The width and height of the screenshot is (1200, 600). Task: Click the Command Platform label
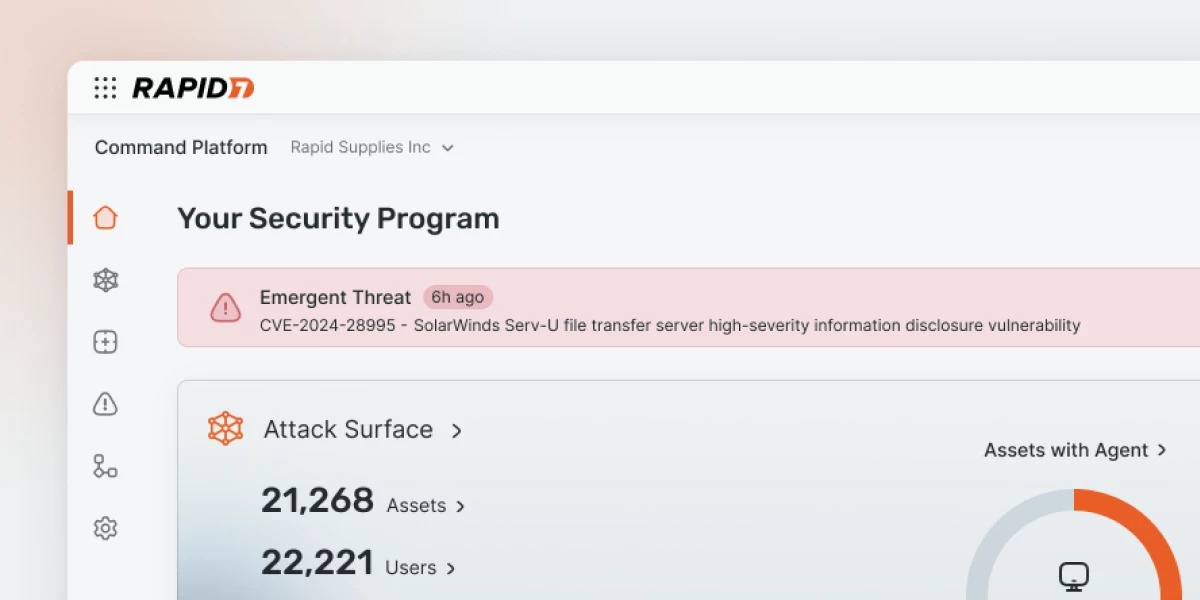coord(181,148)
